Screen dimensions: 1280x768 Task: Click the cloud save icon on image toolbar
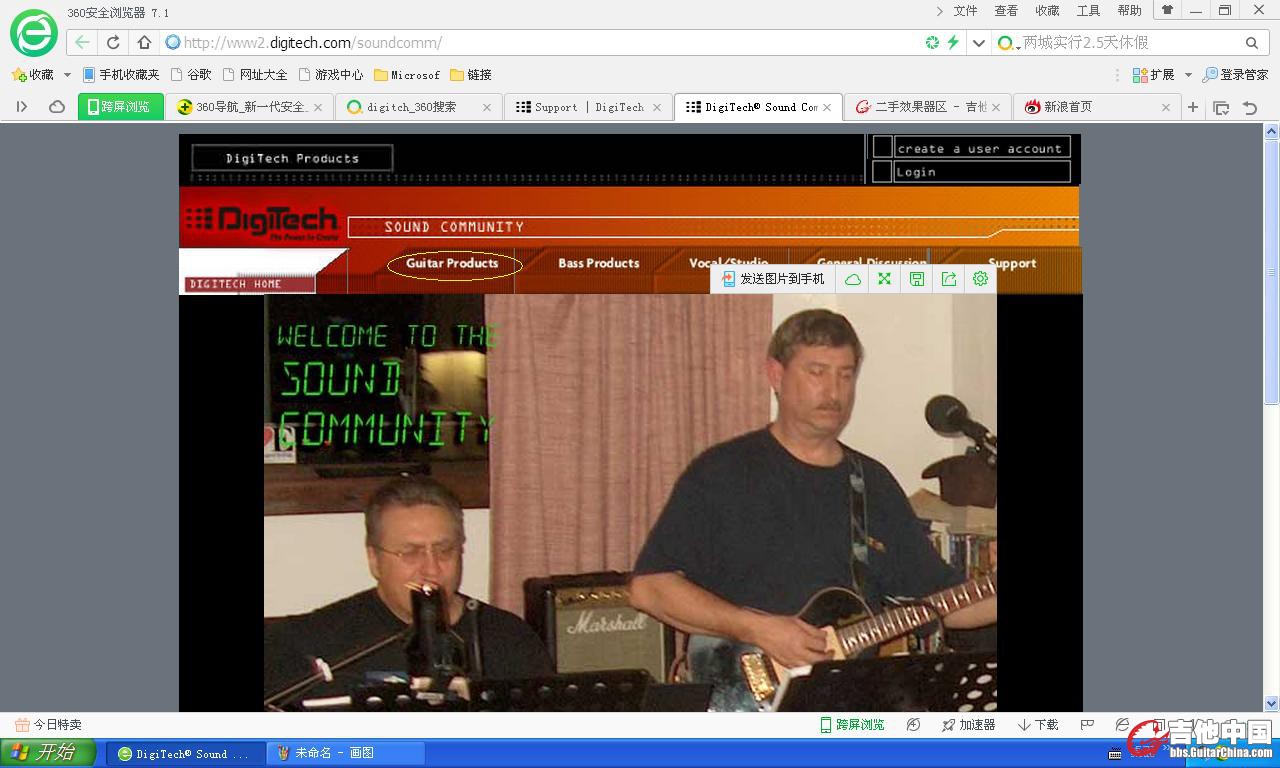[852, 279]
